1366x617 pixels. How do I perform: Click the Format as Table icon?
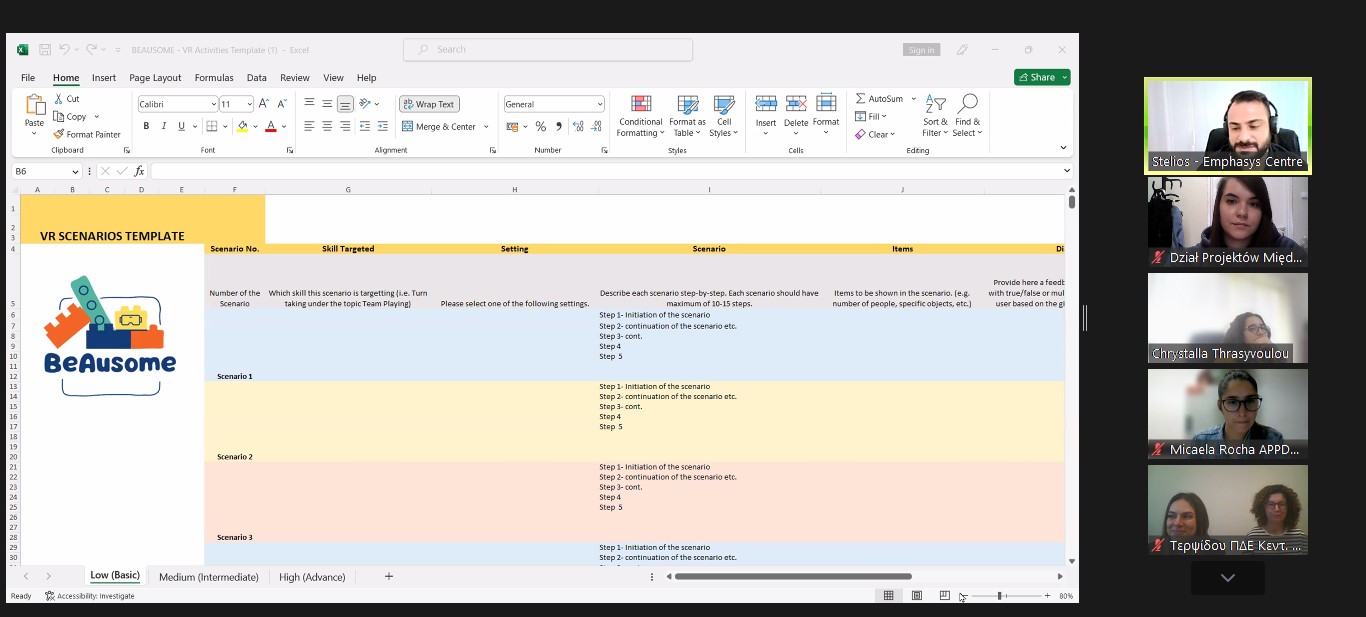point(687,104)
